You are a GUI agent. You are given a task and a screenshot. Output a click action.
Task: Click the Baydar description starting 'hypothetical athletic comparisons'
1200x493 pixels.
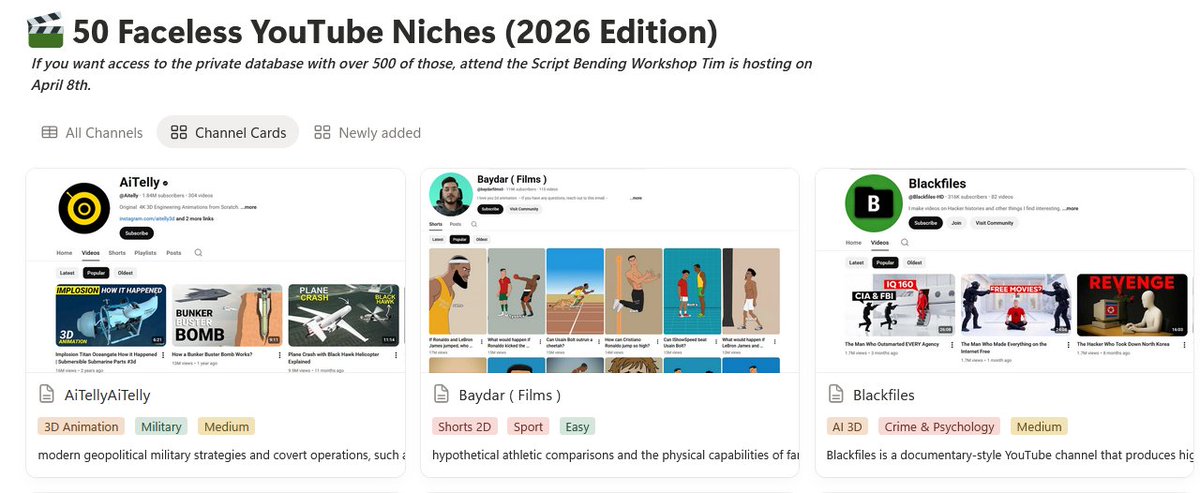click(x=615, y=455)
